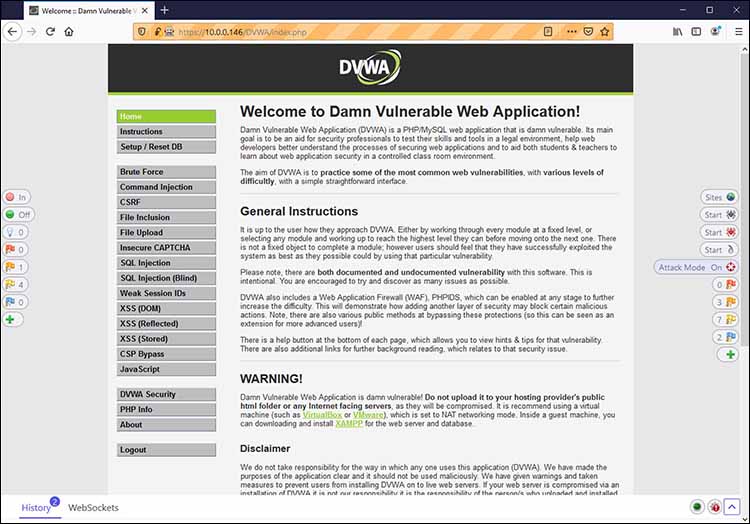Screen dimensions: 750x524
Task: Click the shield tracking protection icon
Action: 142,32
